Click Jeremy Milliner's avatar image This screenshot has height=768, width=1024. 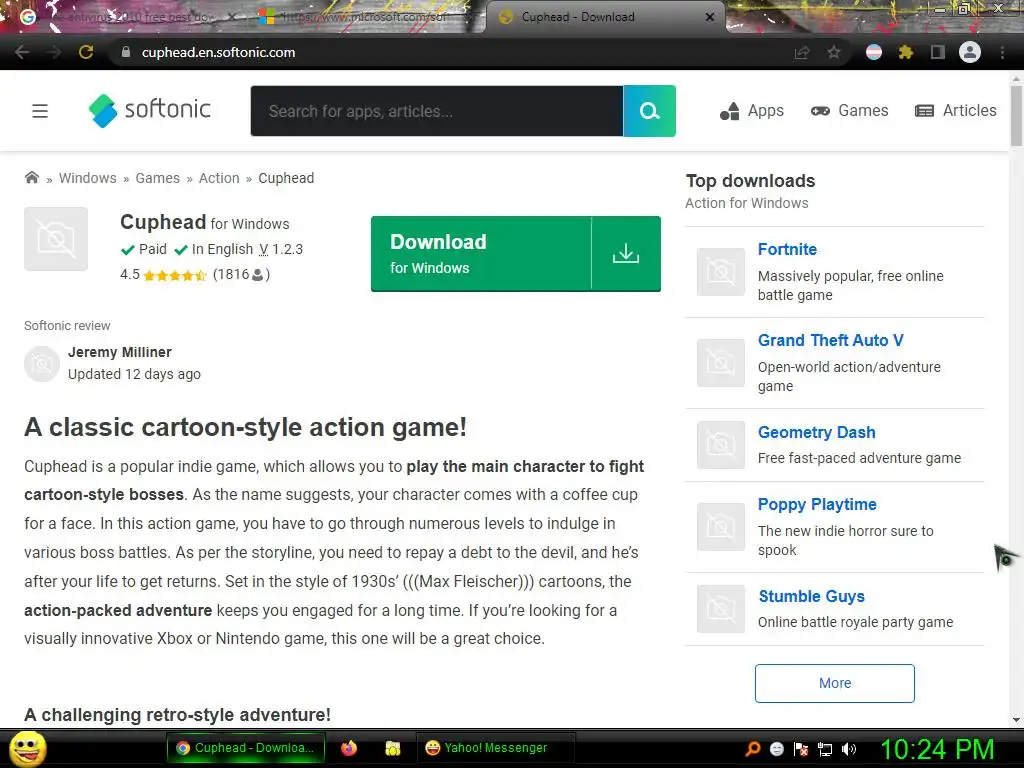[42, 364]
